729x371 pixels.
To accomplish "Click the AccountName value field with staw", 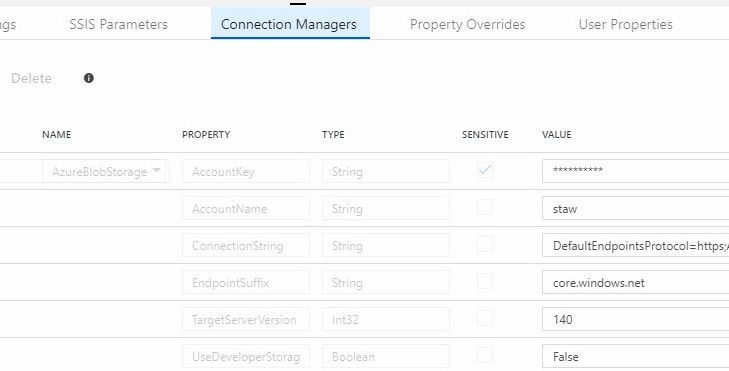I will [x=636, y=208].
